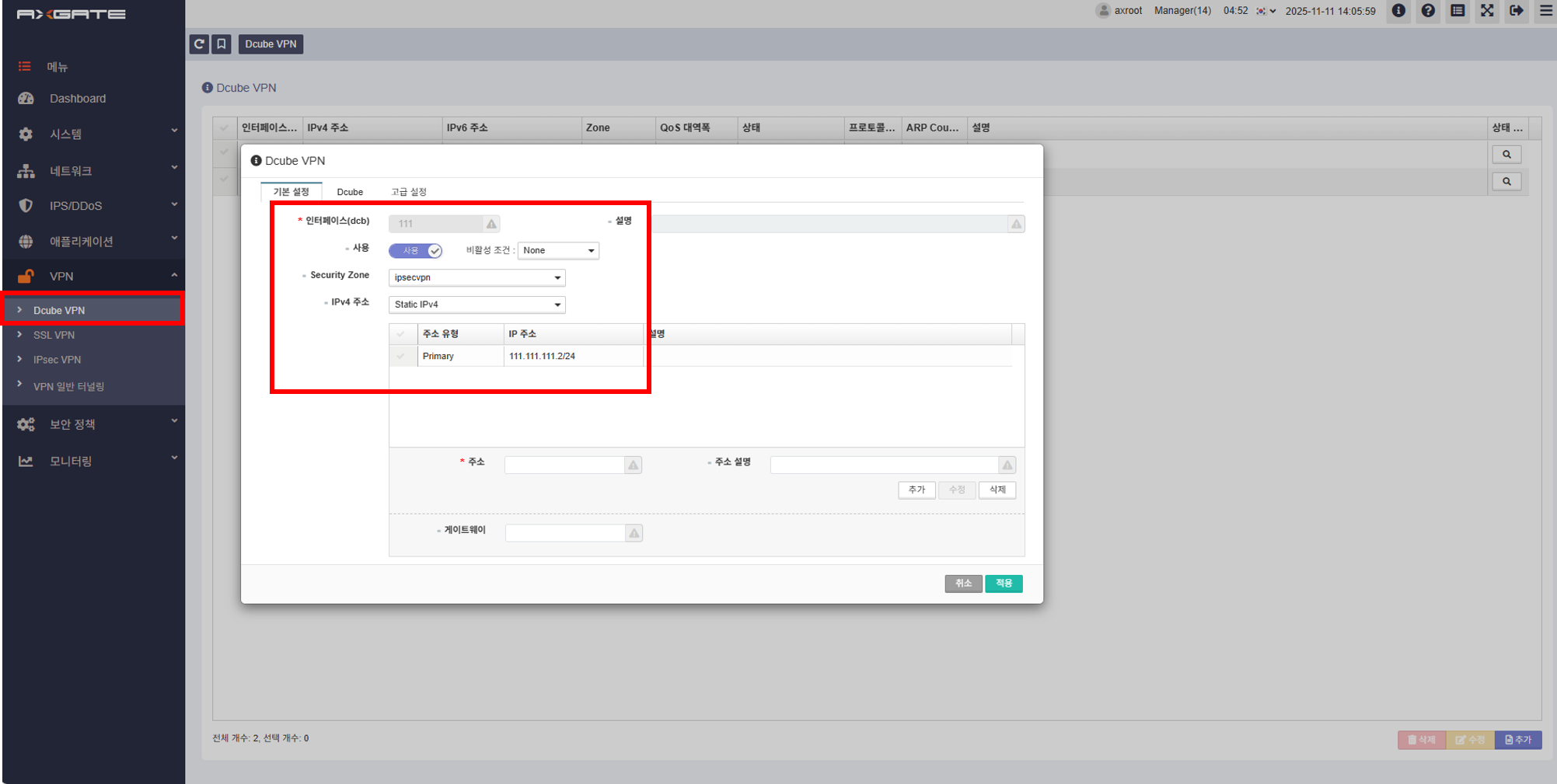Toggle fullscreen with the expand arrows icon

pos(1487,11)
